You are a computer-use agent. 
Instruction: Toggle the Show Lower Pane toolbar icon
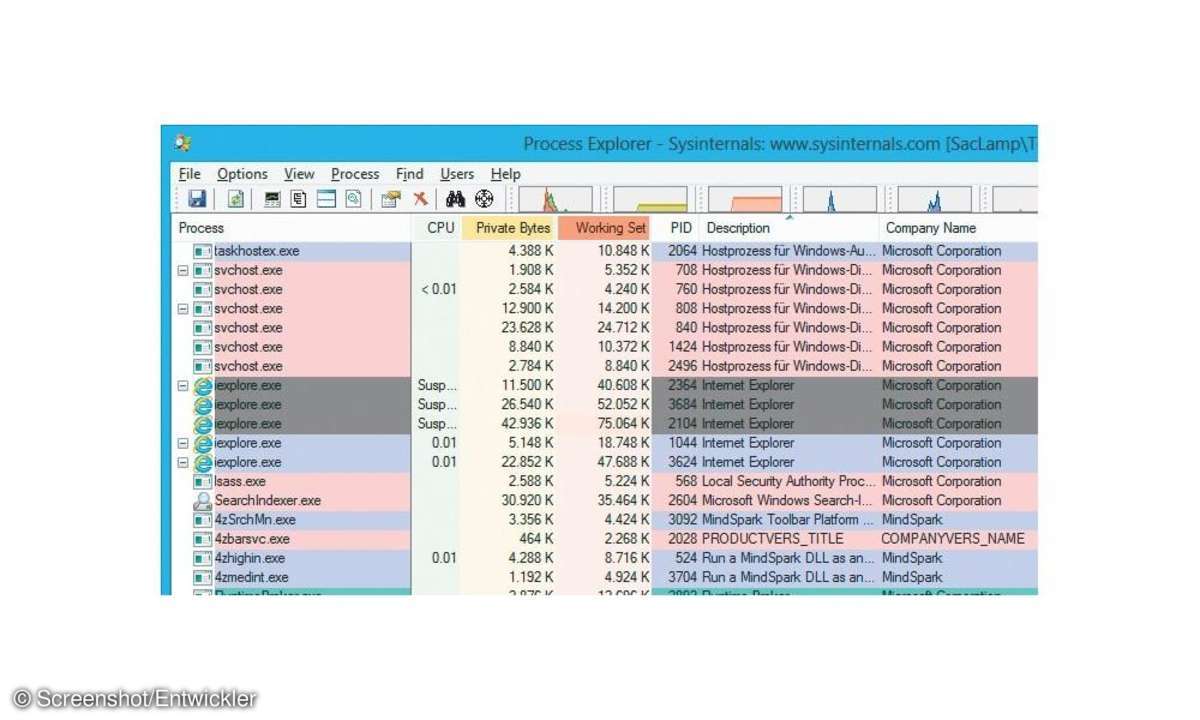point(326,199)
